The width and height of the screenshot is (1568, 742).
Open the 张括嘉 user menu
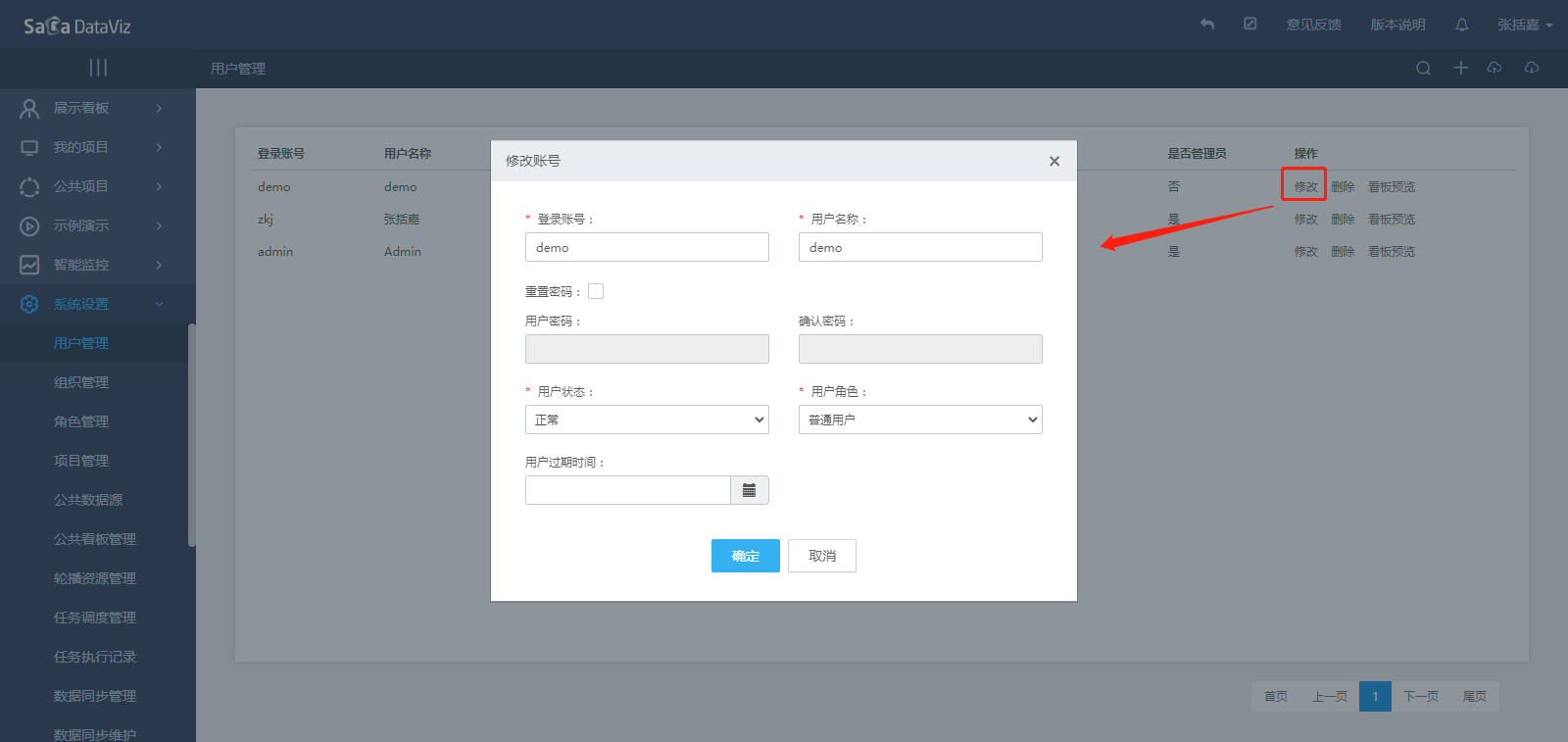(1525, 25)
